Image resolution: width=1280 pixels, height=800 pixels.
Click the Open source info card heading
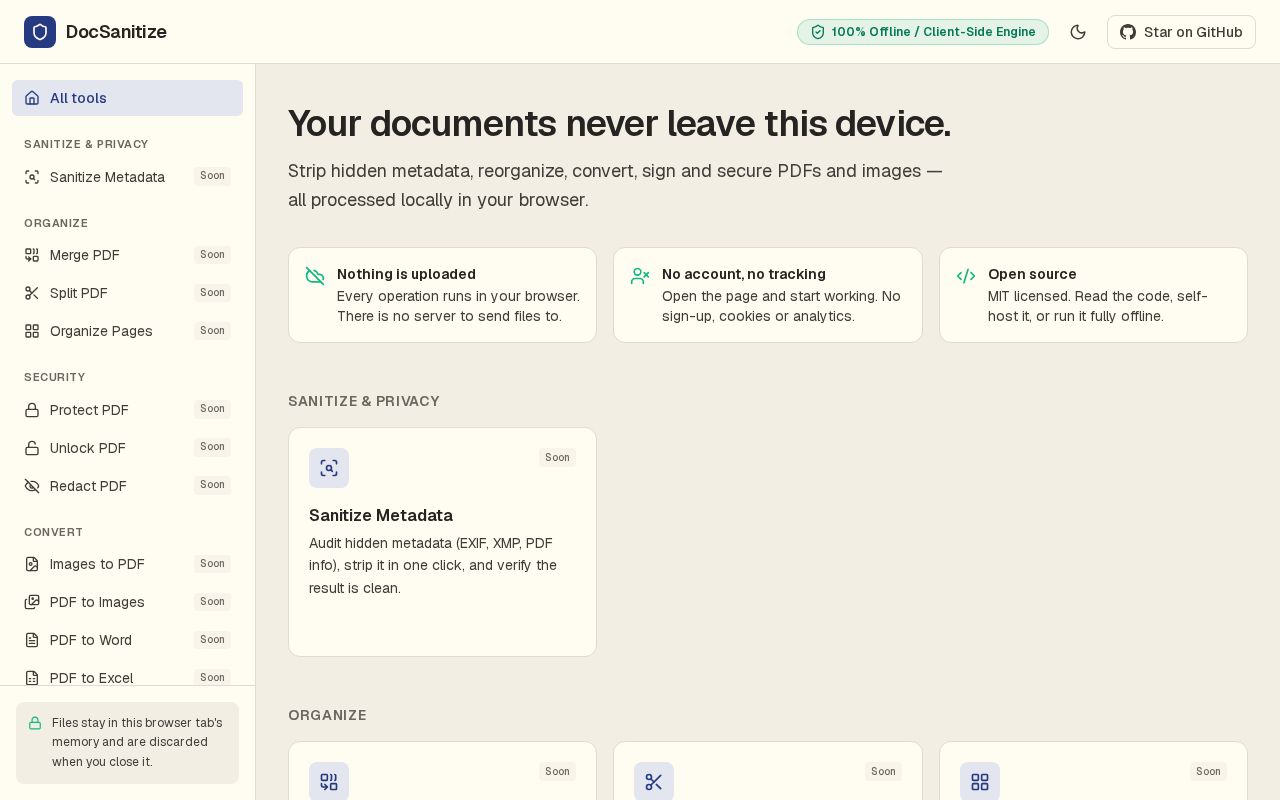[x=1032, y=274]
